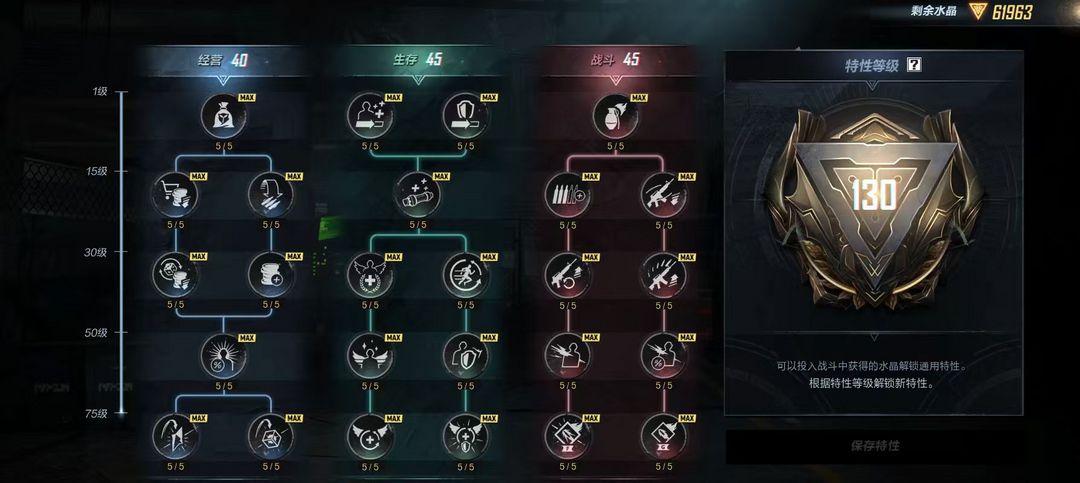Select the lightbulb winged shield trait
The width and height of the screenshot is (1080, 483).
point(466,435)
